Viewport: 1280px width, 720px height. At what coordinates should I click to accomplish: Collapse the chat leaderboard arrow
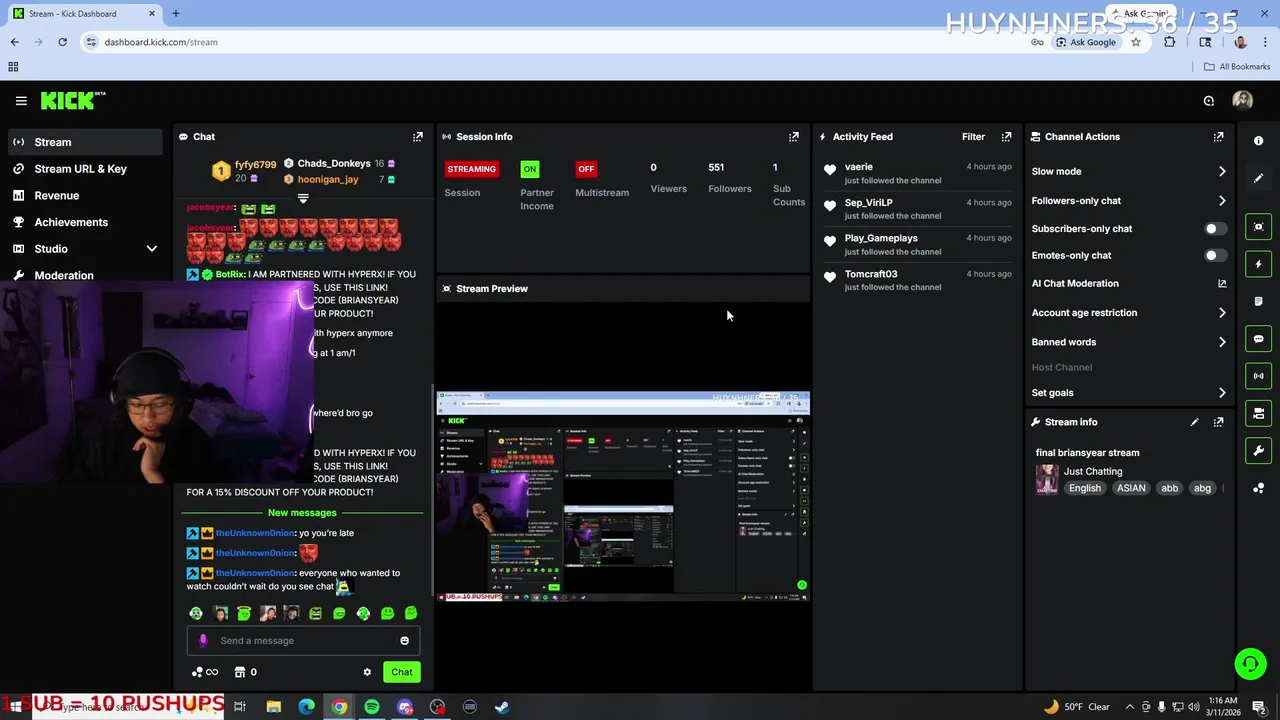303,198
